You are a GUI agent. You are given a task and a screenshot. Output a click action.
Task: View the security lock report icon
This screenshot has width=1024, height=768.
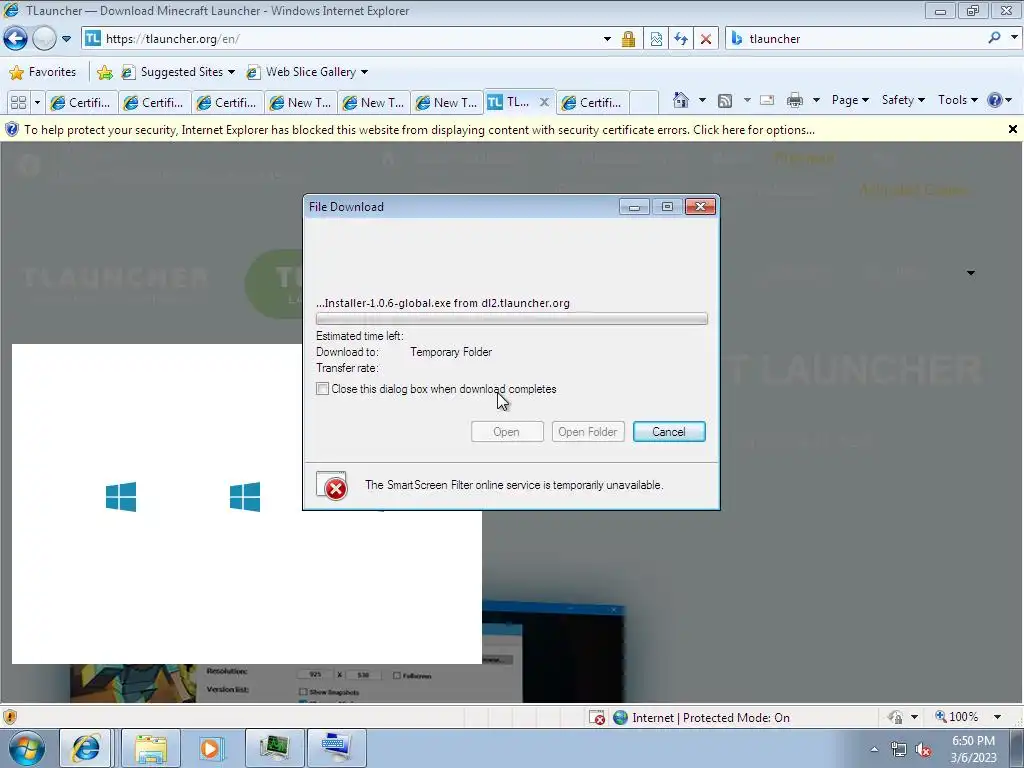pos(628,39)
